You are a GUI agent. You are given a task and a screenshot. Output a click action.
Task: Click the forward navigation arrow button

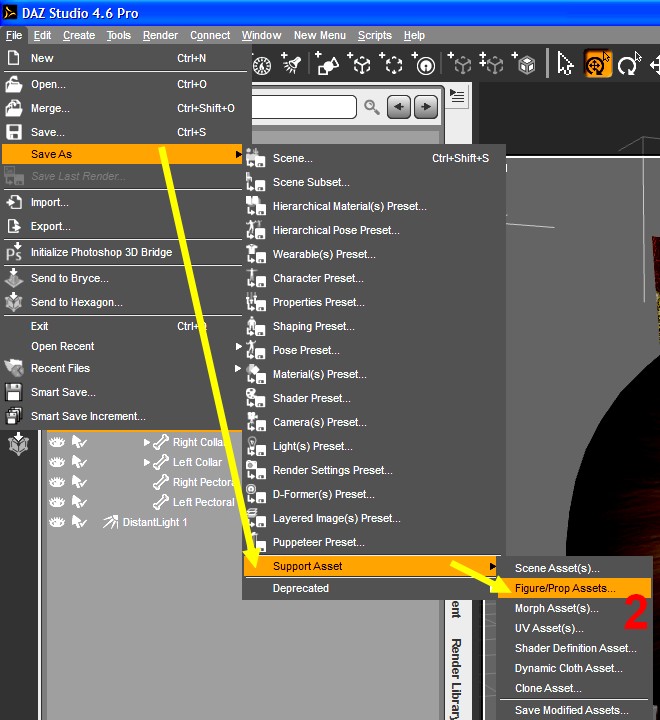(x=426, y=107)
